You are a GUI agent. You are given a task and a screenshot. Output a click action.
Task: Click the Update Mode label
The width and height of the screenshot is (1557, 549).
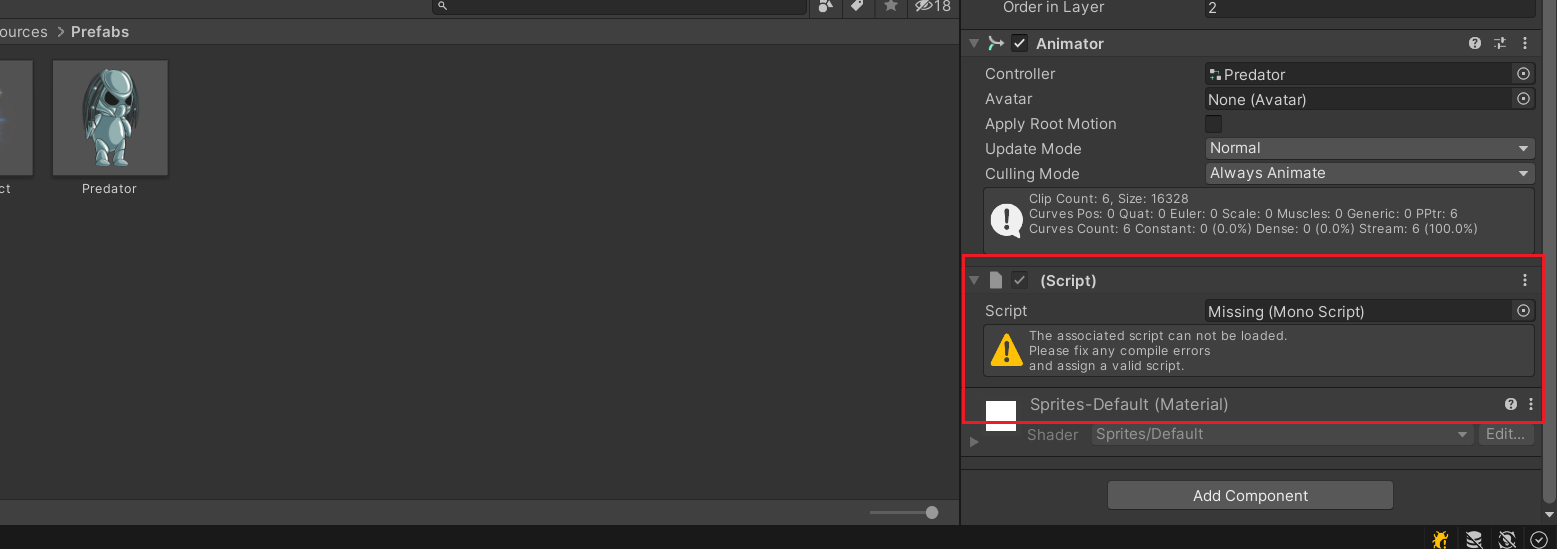pos(1033,149)
